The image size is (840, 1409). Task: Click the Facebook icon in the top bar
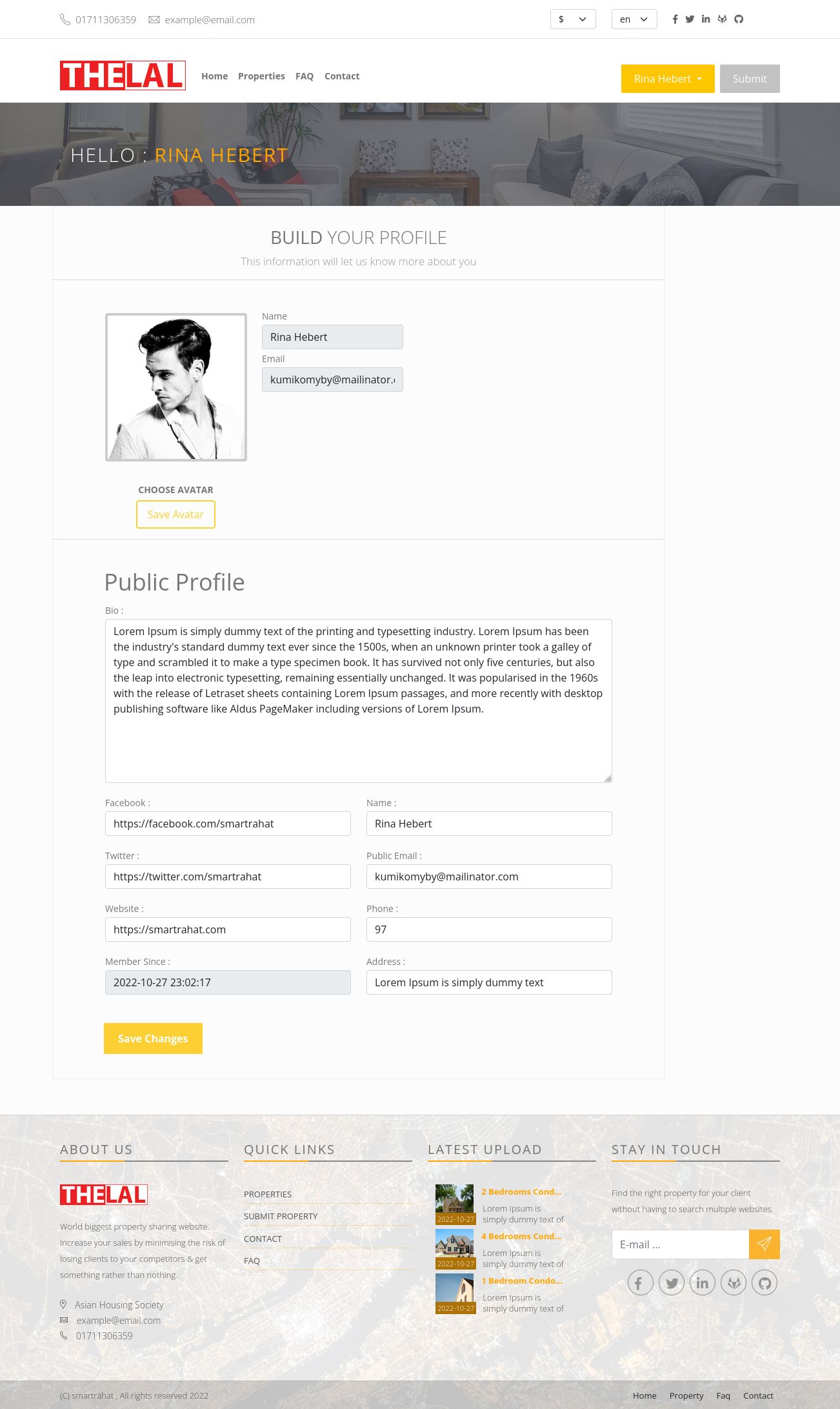point(675,19)
